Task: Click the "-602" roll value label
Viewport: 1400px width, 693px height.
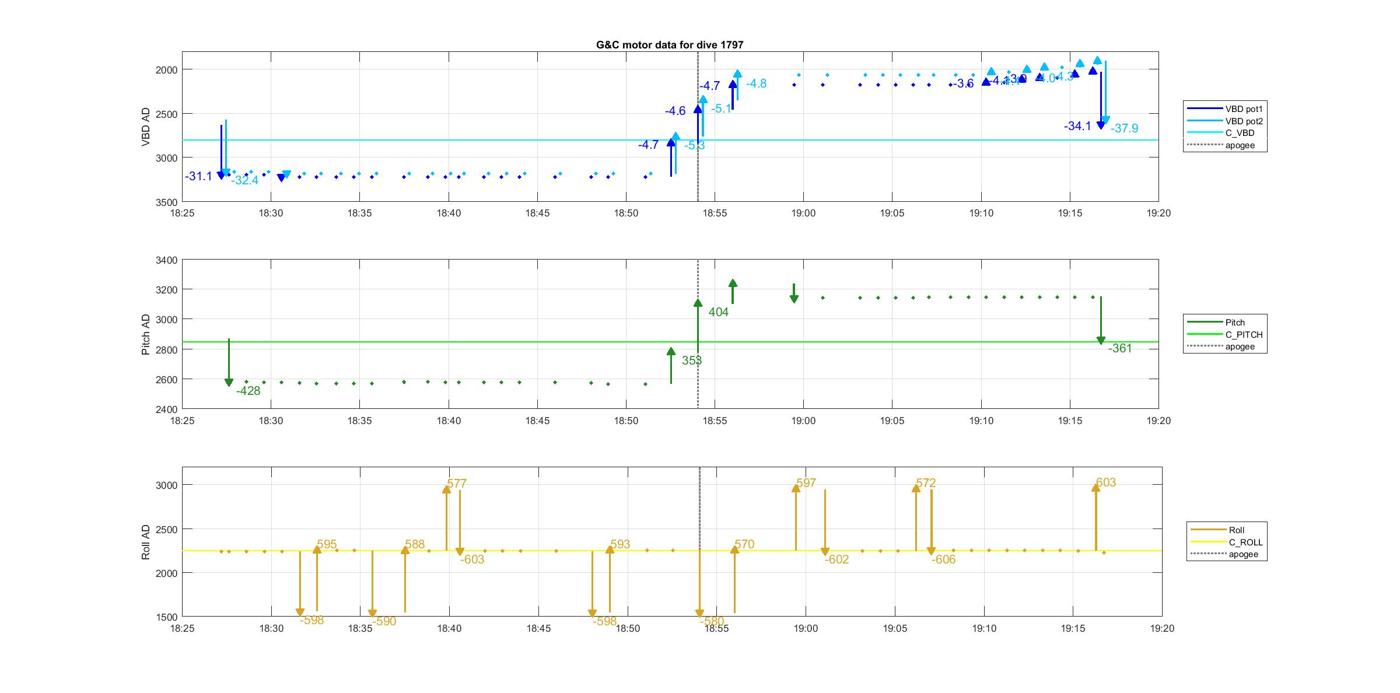Action: [x=837, y=560]
